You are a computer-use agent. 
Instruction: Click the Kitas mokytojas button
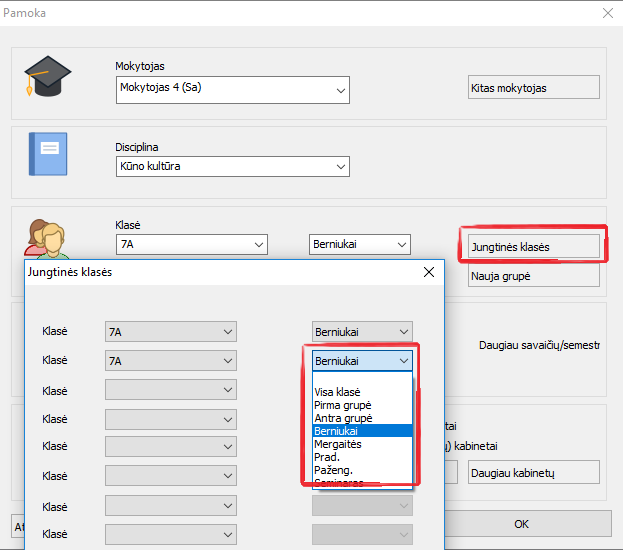click(533, 87)
